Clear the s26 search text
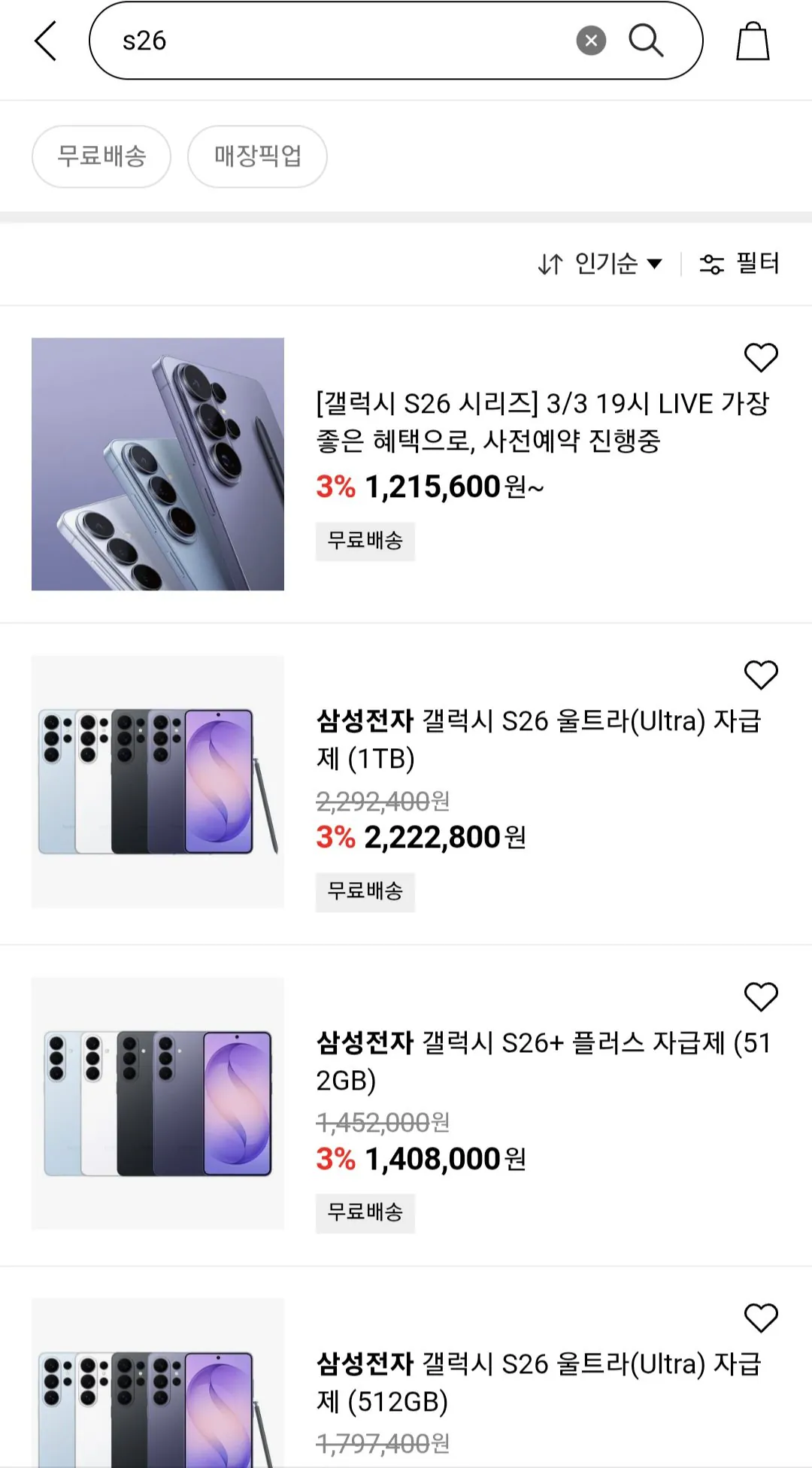Screen dimensions: 812x1468 pos(591,41)
